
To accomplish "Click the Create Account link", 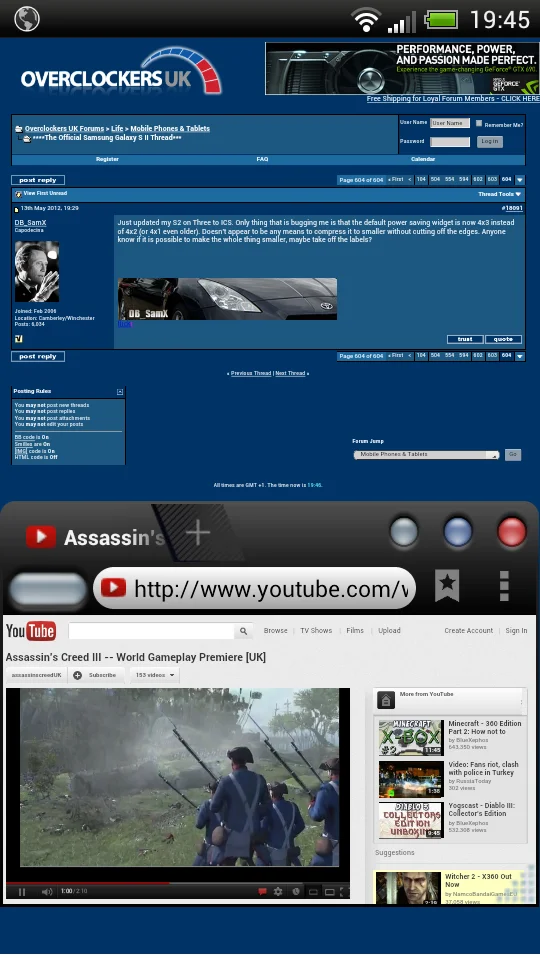I will (x=468, y=631).
